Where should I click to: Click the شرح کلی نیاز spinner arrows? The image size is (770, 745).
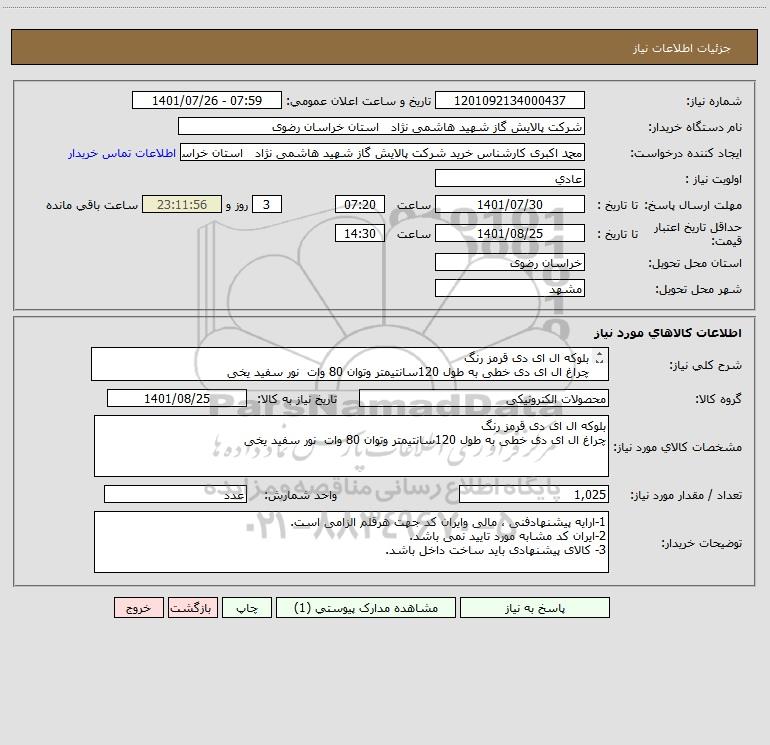click(599, 358)
